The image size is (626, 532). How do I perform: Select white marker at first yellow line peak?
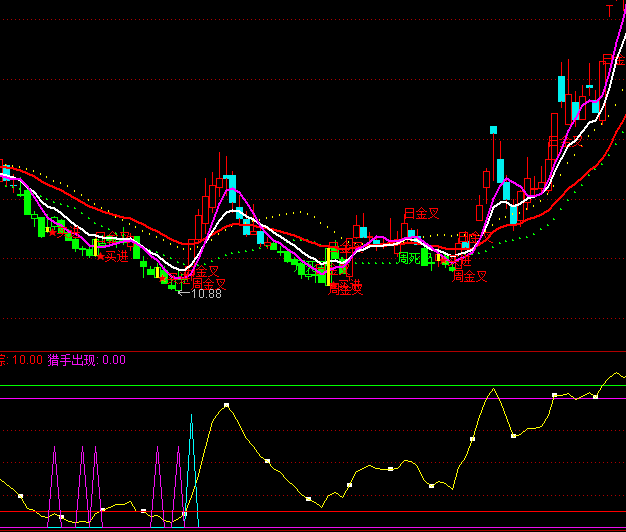pos(227,405)
